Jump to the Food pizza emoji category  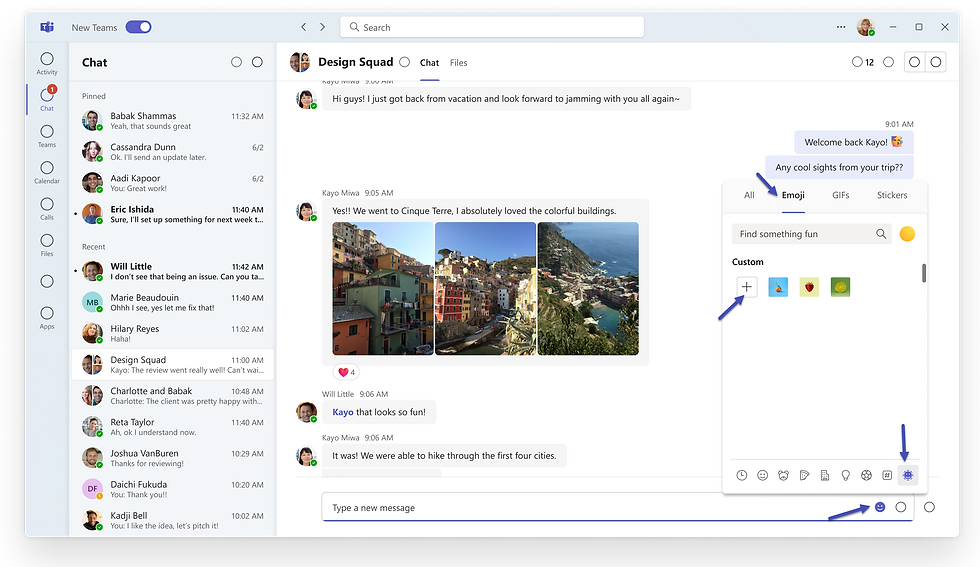(804, 475)
